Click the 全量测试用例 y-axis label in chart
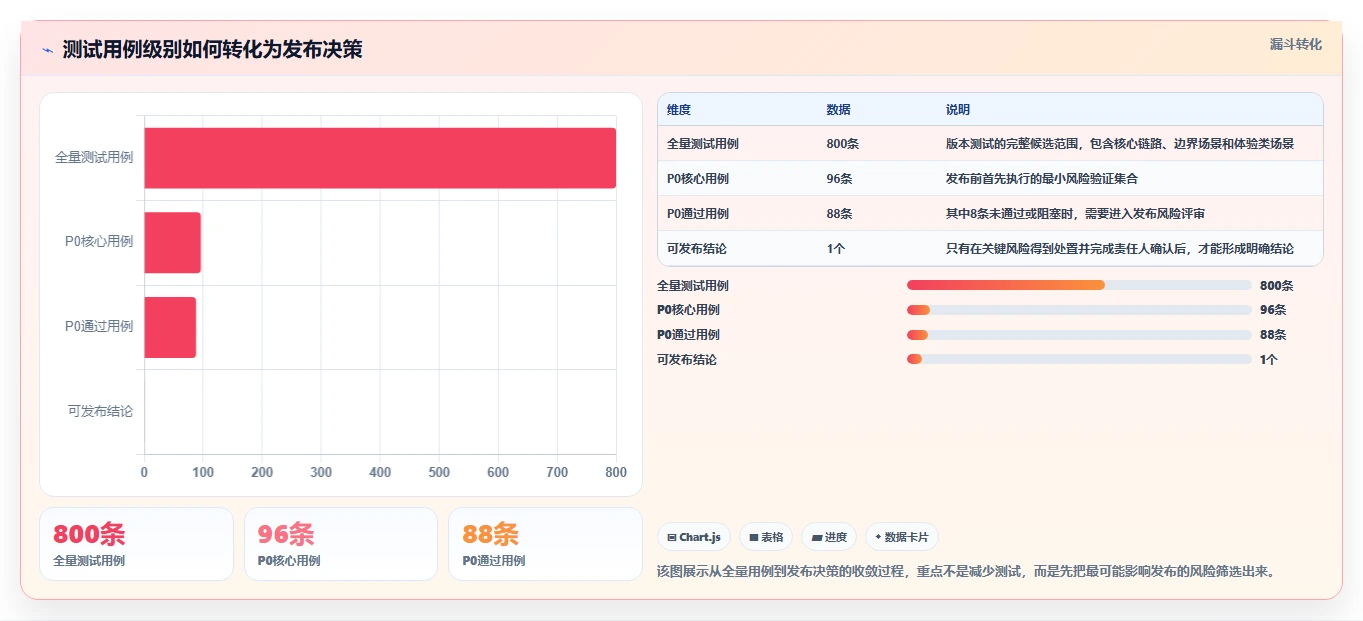Image resolution: width=1363 pixels, height=621 pixels. [94, 157]
